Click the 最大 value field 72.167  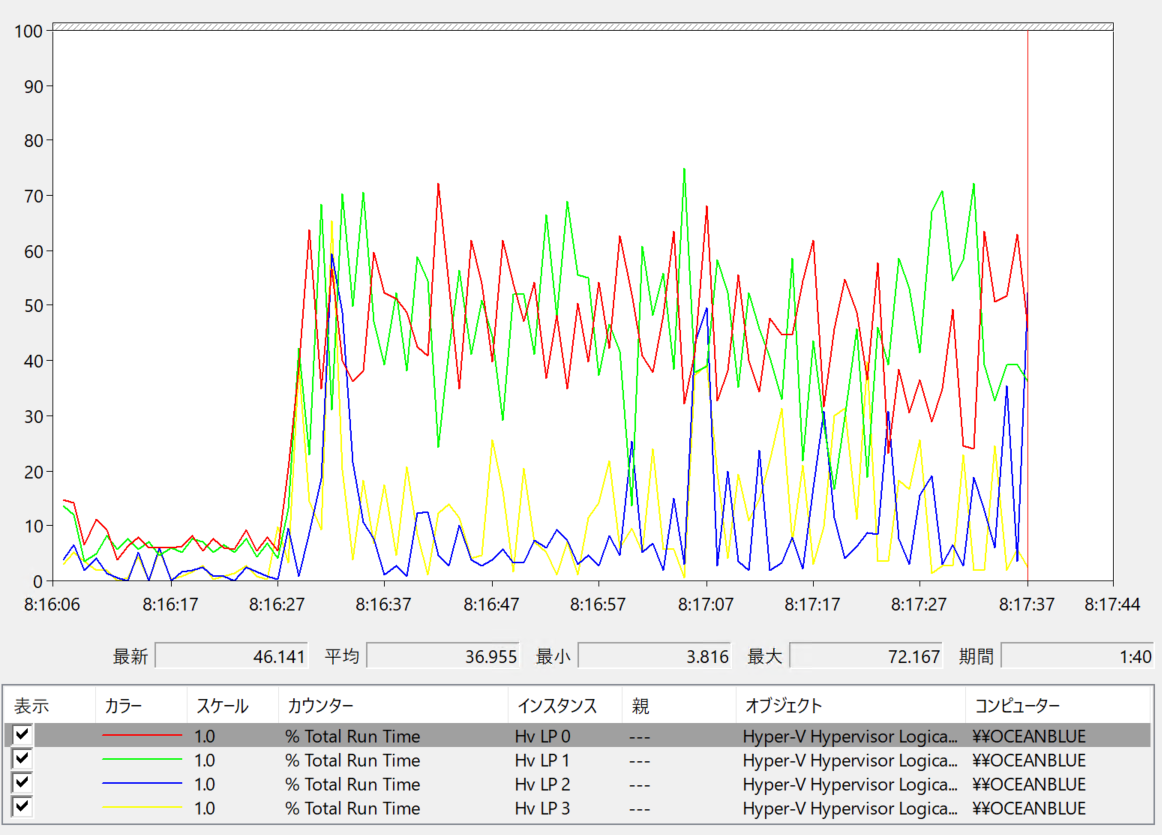866,656
